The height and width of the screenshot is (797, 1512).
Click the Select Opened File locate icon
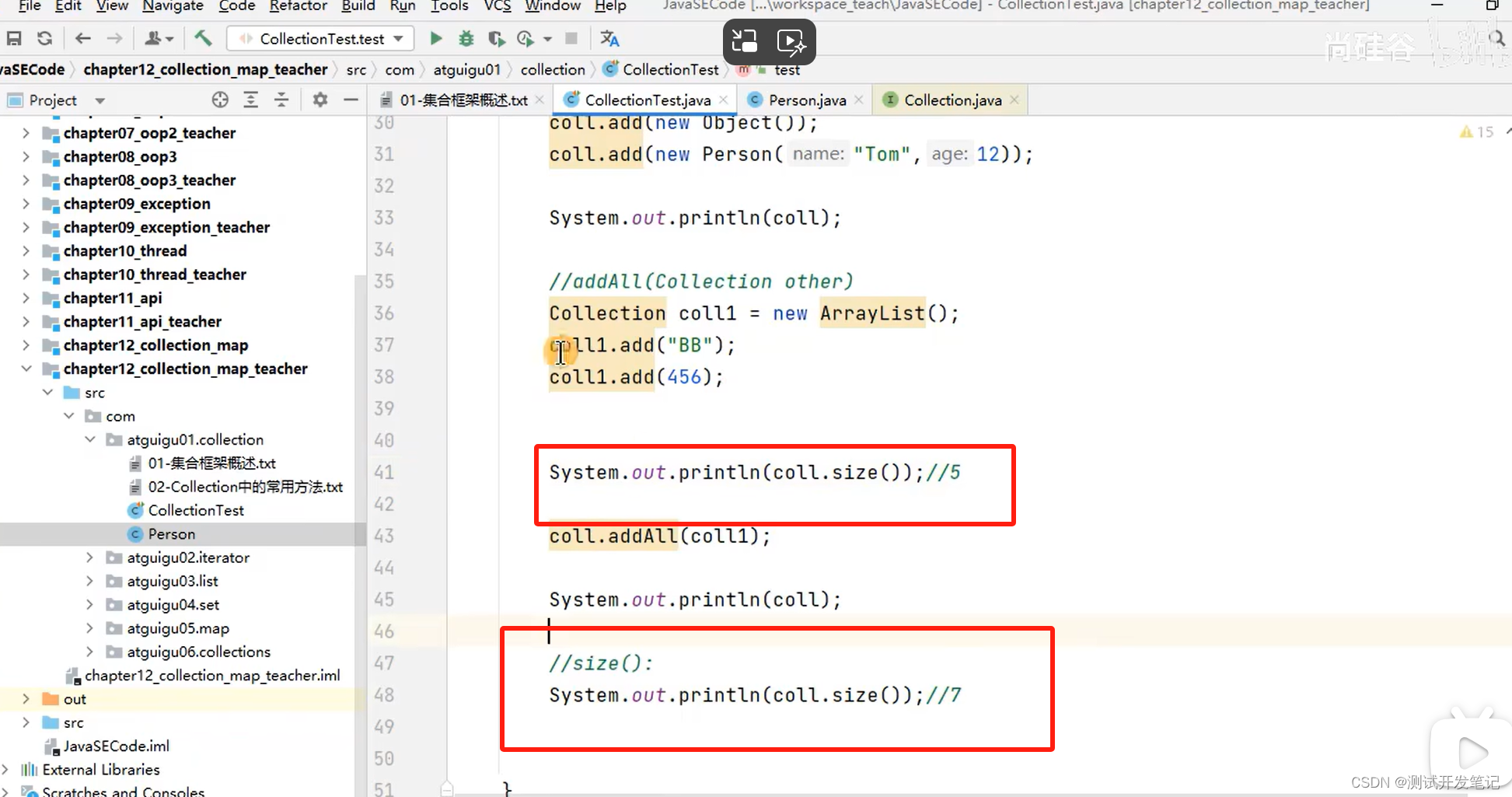[220, 100]
